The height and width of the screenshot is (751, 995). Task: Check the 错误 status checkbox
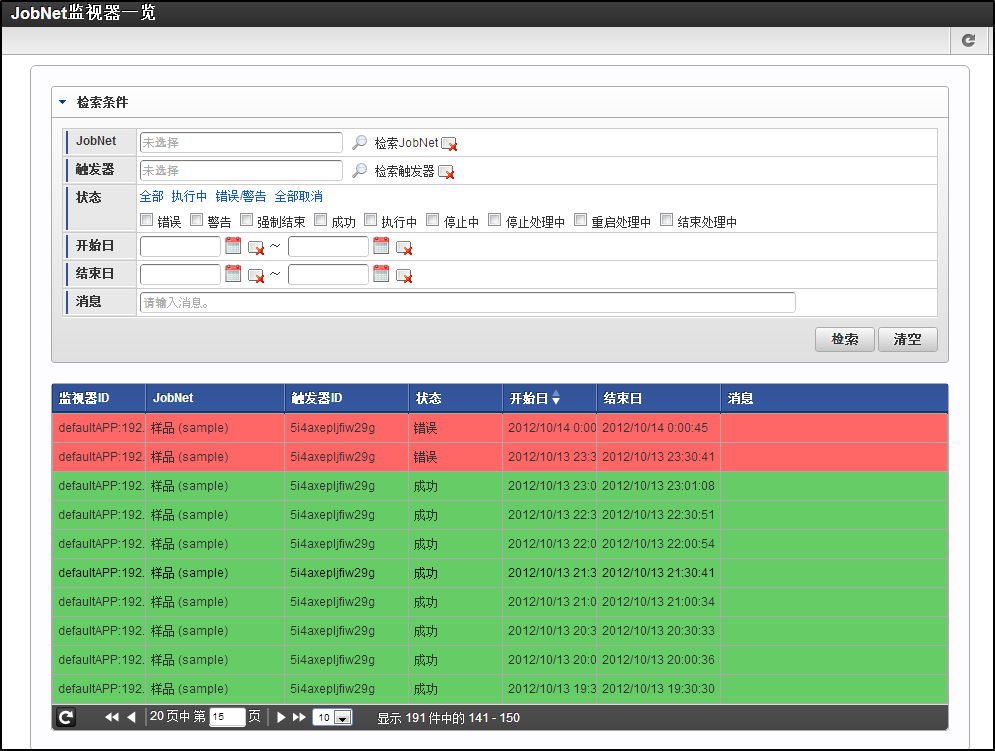coord(147,220)
